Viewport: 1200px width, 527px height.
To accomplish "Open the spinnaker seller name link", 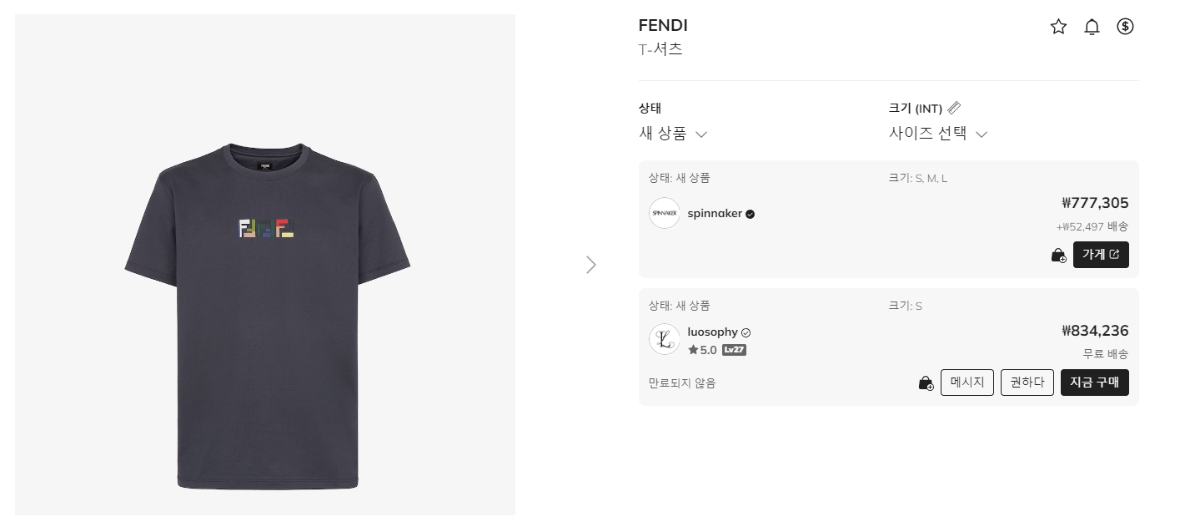I will pos(714,213).
